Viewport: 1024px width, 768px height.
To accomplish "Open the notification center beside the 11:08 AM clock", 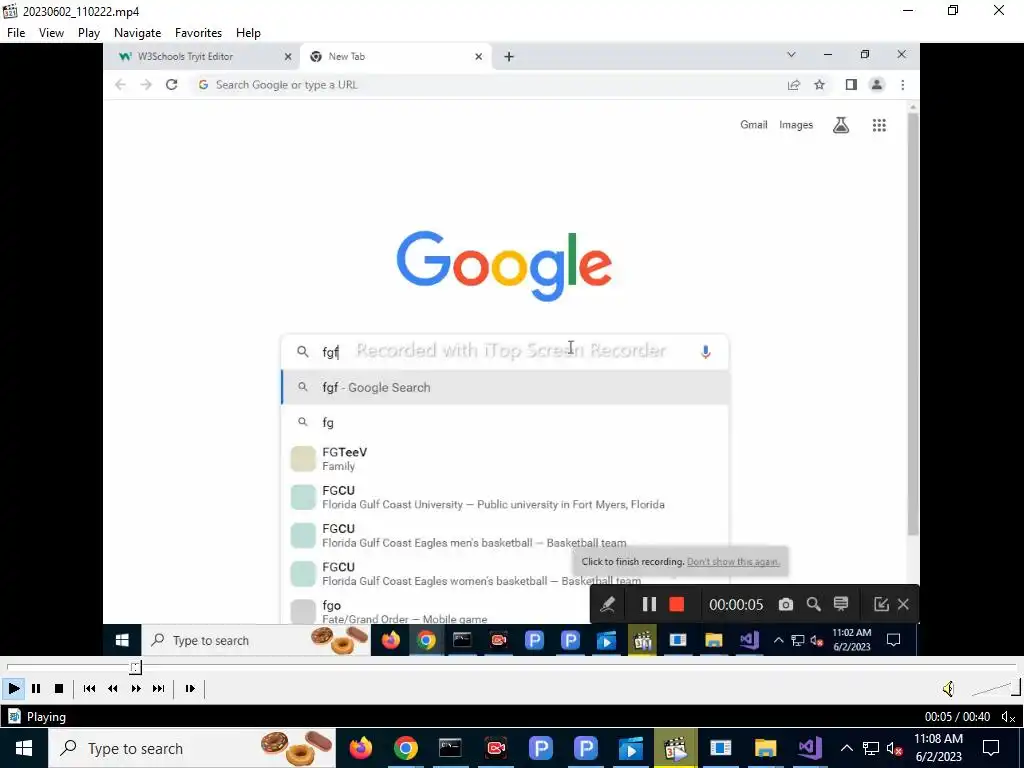I will click(x=991, y=748).
